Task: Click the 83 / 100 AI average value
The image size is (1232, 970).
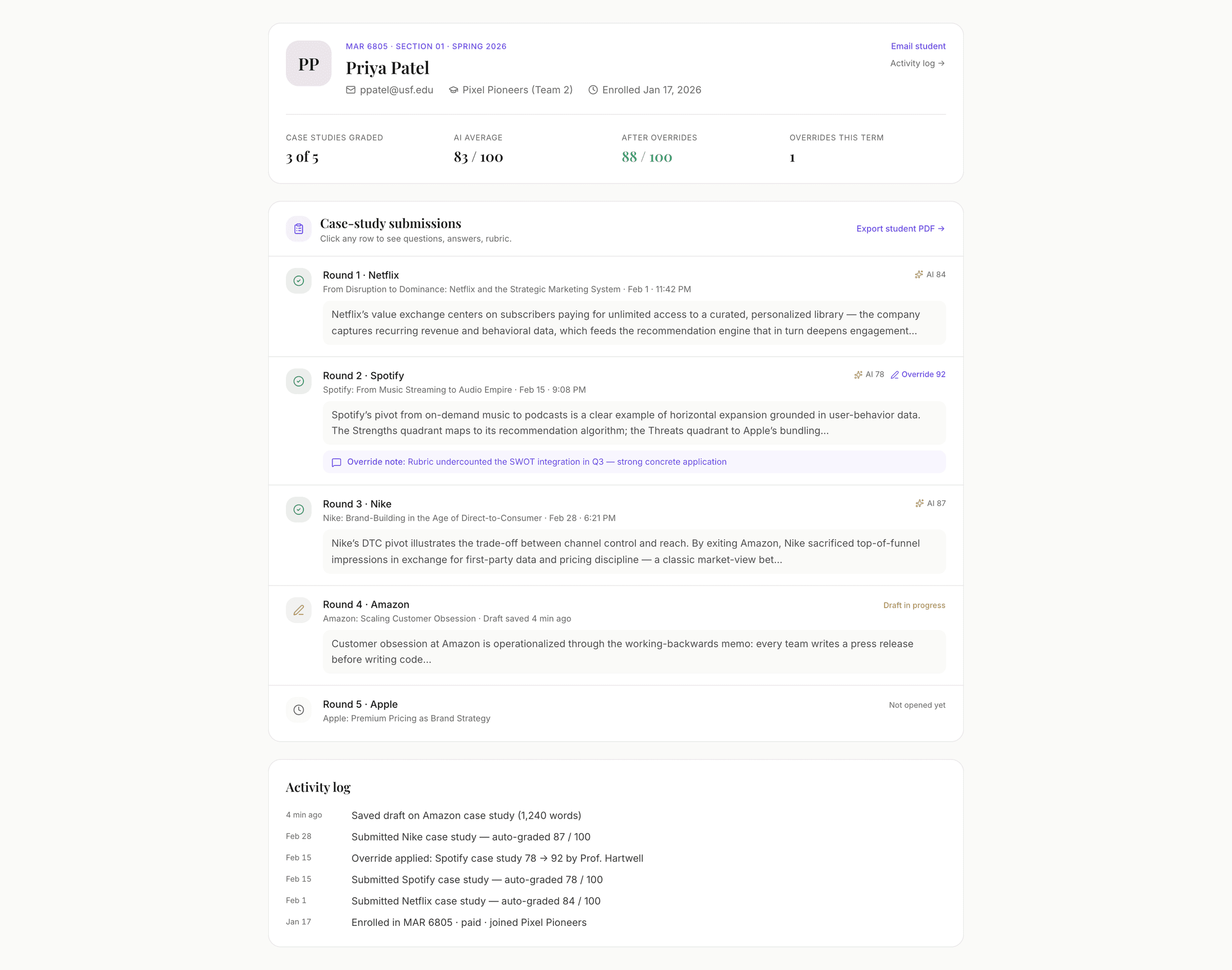Action: pos(478,157)
